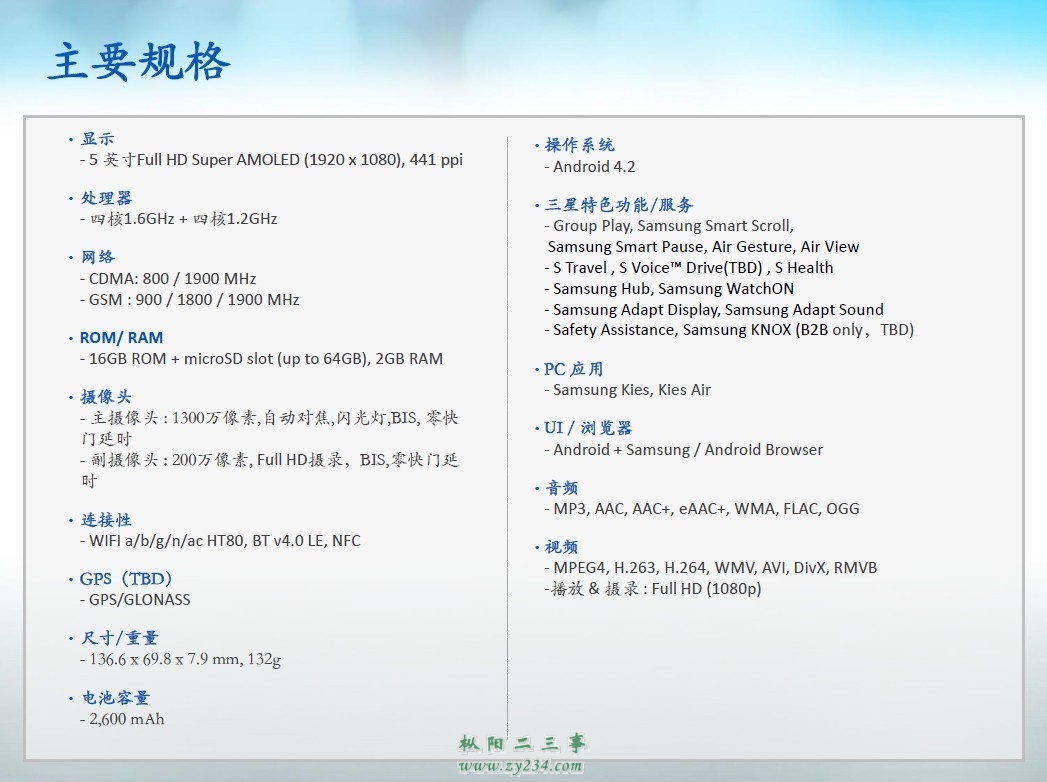Click 'Samsung Hub, Samsung WatchON' line
This screenshot has width=1047, height=782.
669,288
